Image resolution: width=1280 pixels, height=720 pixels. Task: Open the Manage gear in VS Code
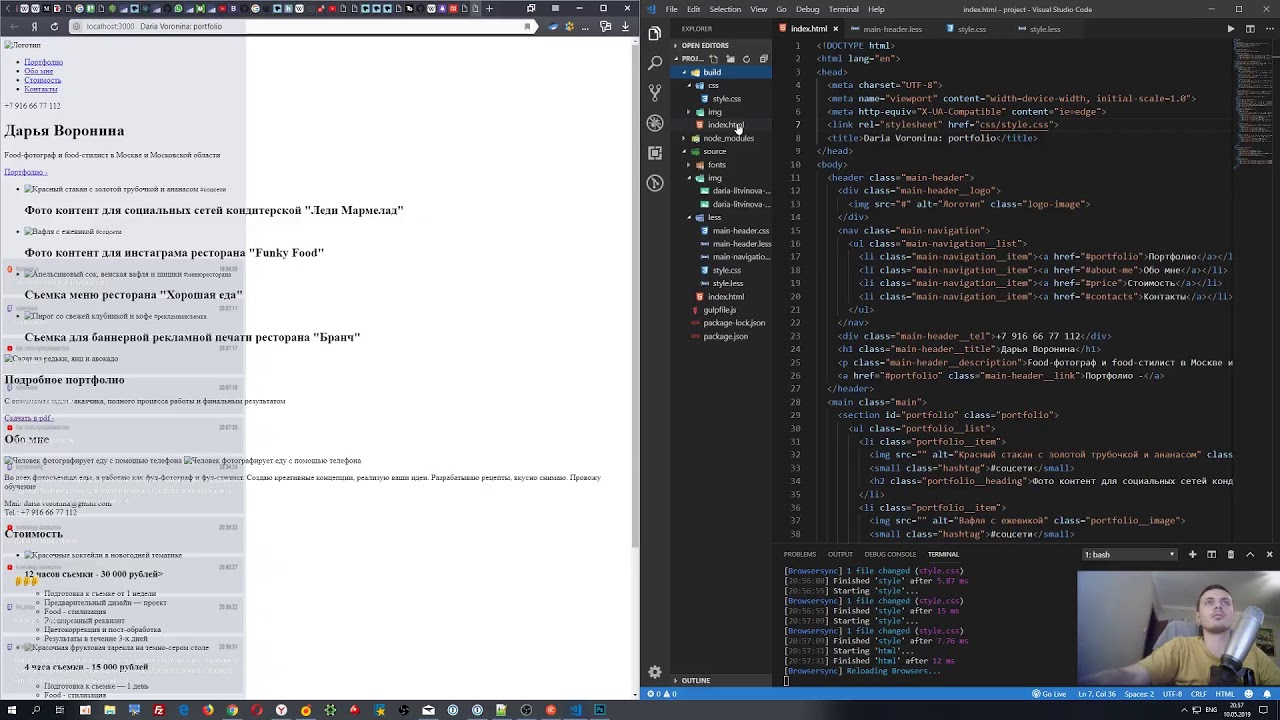[x=655, y=672]
